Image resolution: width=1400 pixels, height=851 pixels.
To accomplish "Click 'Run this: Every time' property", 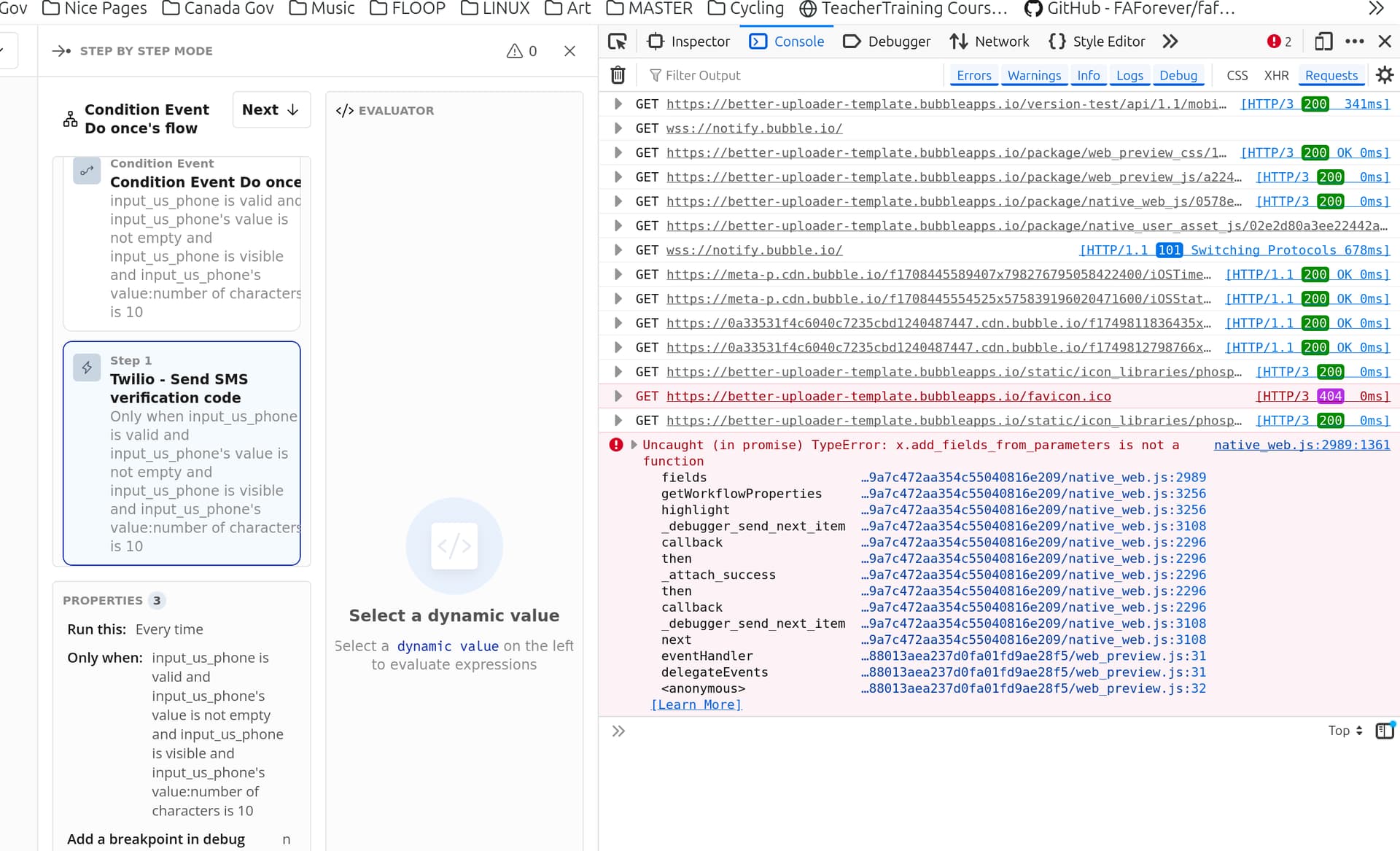I will tap(136, 629).
